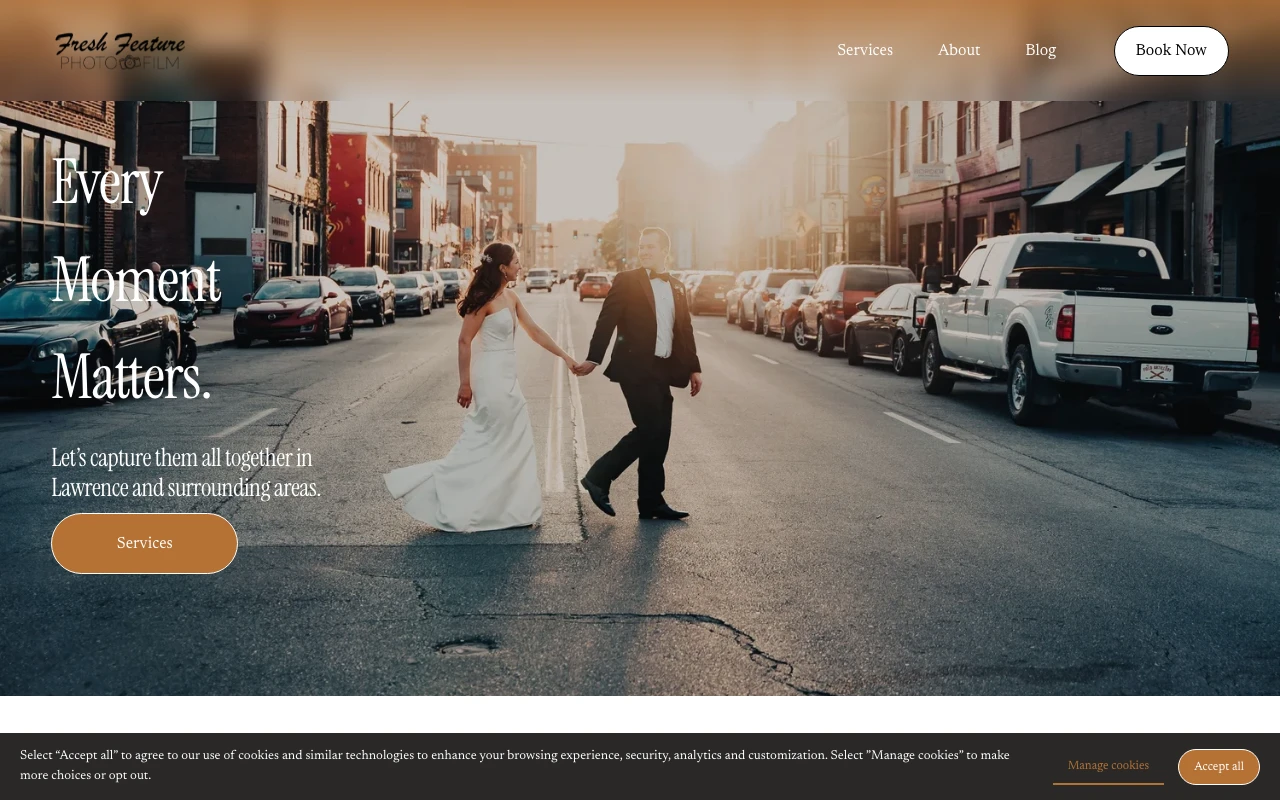
Task: Click the cookie consent message text
Action: point(514,765)
